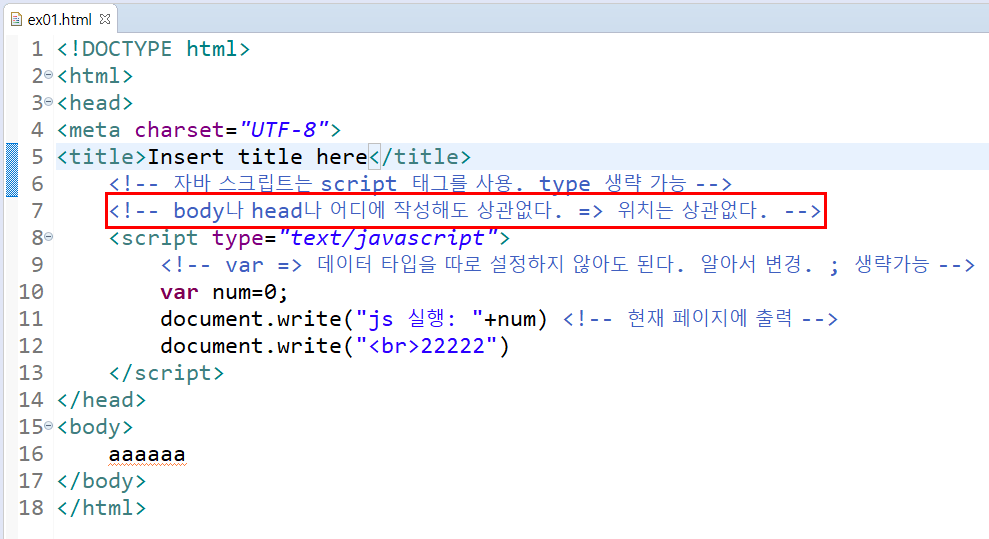989x539 pixels.
Task: Click the "text/javascript" type value
Action: point(388,238)
